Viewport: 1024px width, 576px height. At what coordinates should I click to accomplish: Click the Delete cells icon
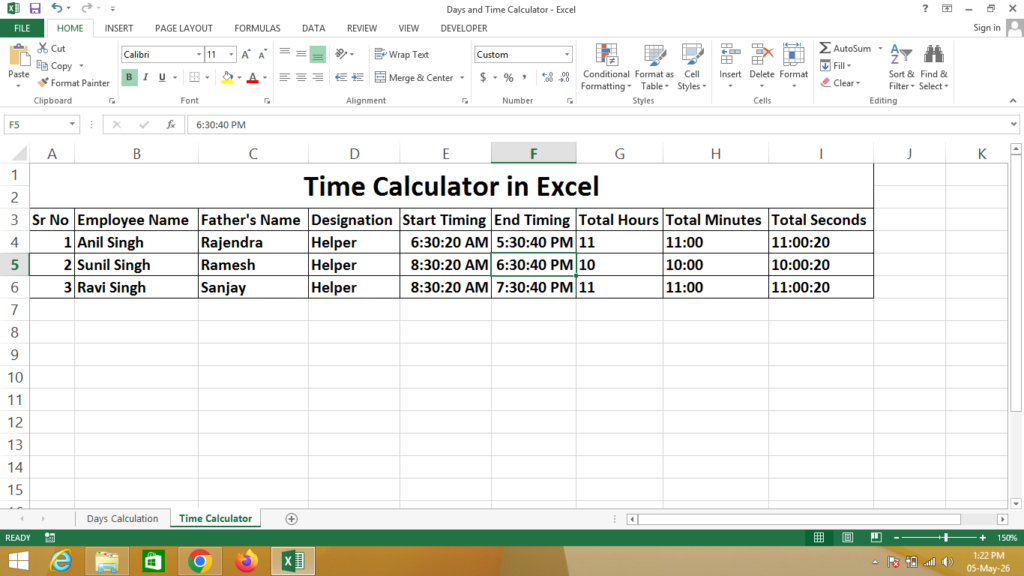pyautogui.click(x=761, y=56)
